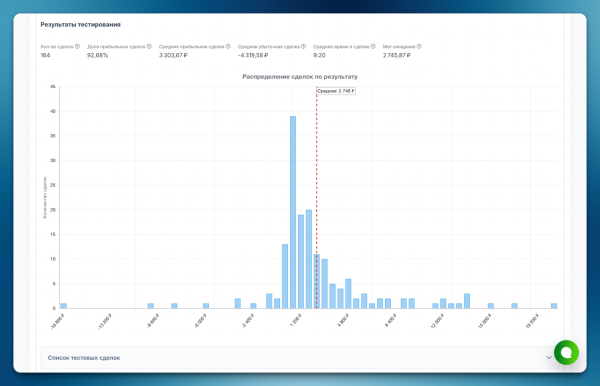The height and width of the screenshot is (386, 600).
Task: Select the value 92,68%
Action: [x=98, y=55]
